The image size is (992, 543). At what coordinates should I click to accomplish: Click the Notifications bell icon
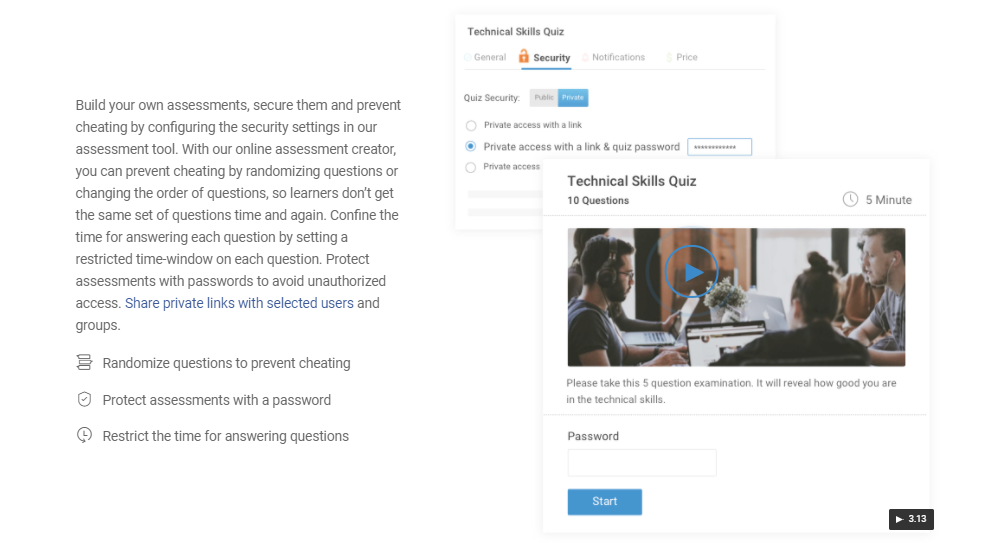[x=585, y=58]
